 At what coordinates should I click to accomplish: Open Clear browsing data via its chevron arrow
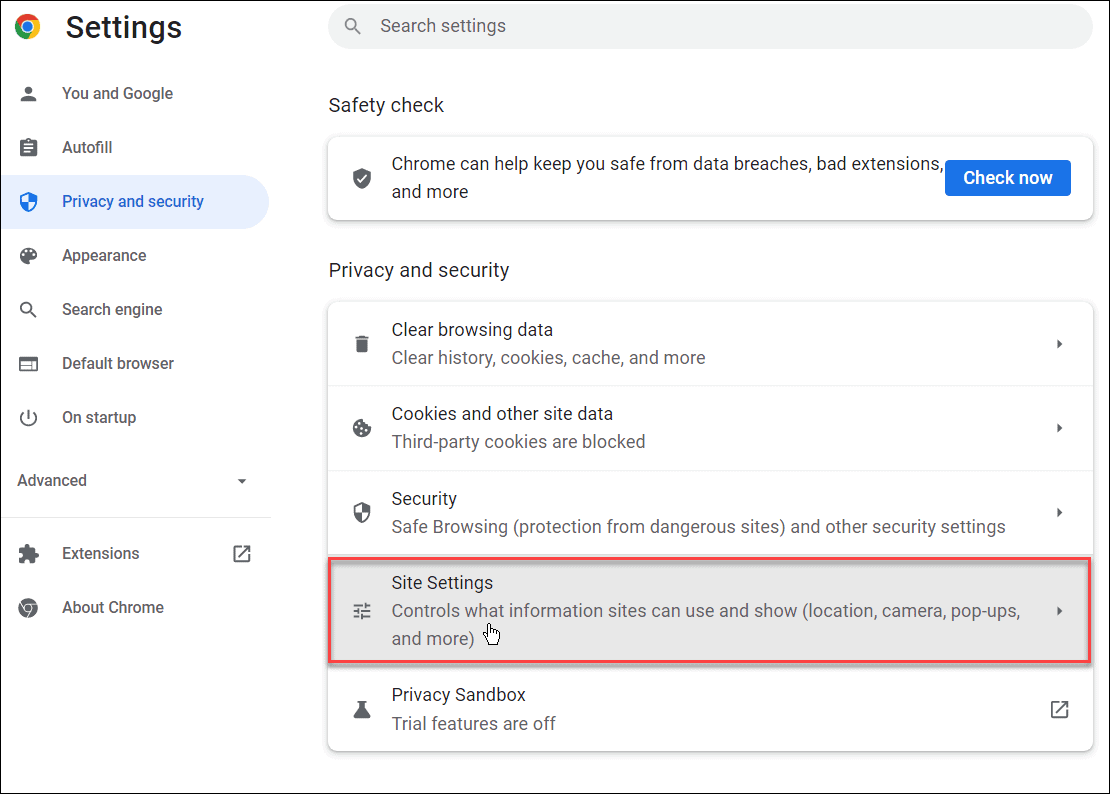click(1060, 344)
